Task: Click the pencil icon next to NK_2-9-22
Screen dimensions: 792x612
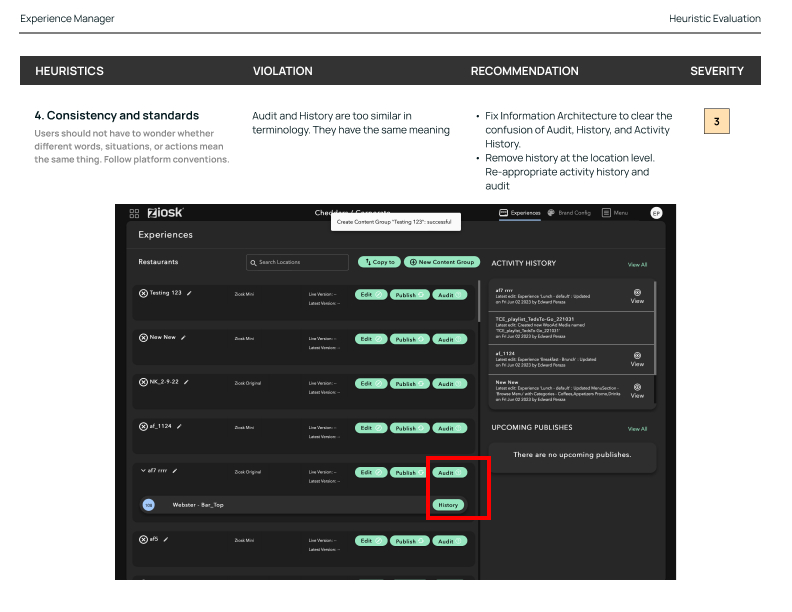Action: click(185, 381)
